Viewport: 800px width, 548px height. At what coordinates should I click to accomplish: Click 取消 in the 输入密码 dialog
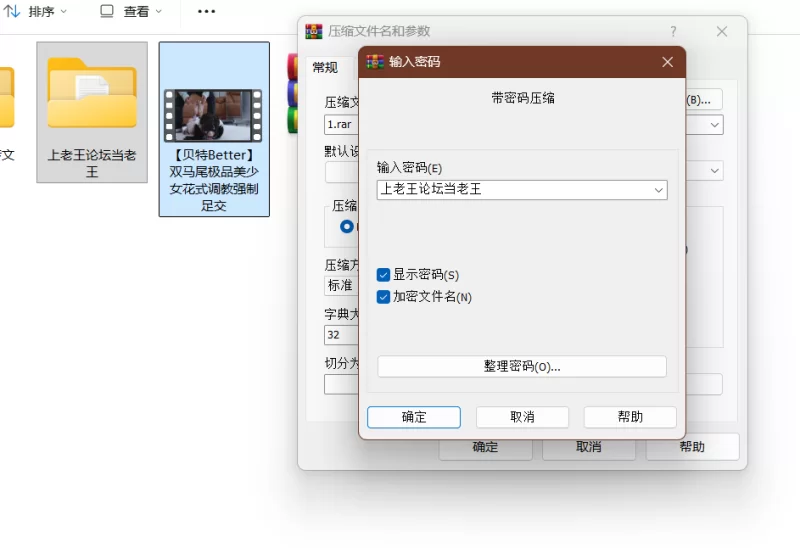(522, 417)
